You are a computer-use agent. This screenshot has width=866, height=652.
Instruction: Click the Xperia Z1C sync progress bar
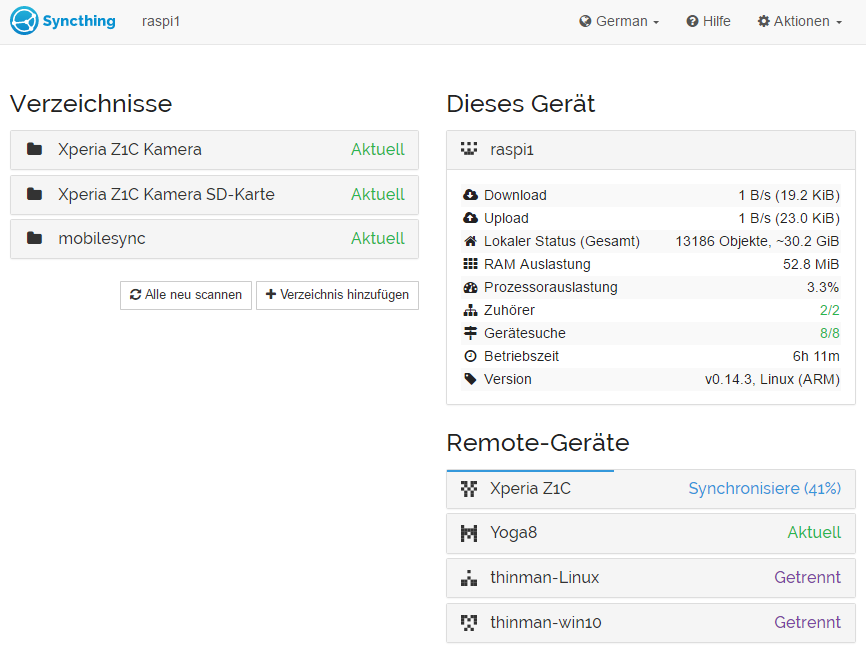tap(530, 471)
